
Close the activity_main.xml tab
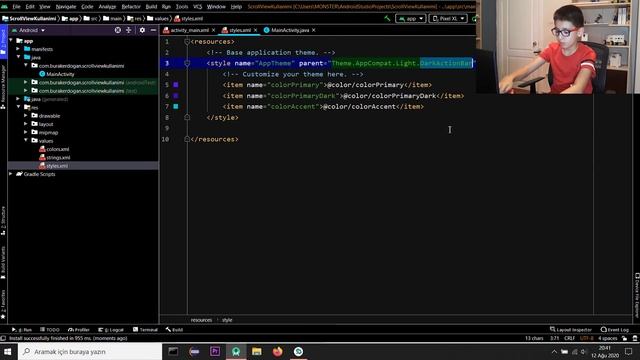click(213, 30)
